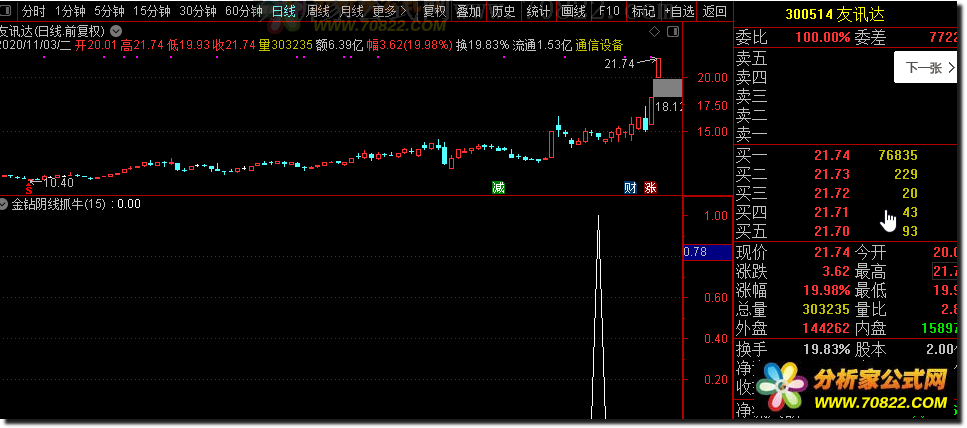Select the 1分钟 period
Screen dimensions: 967x428
[70, 10]
